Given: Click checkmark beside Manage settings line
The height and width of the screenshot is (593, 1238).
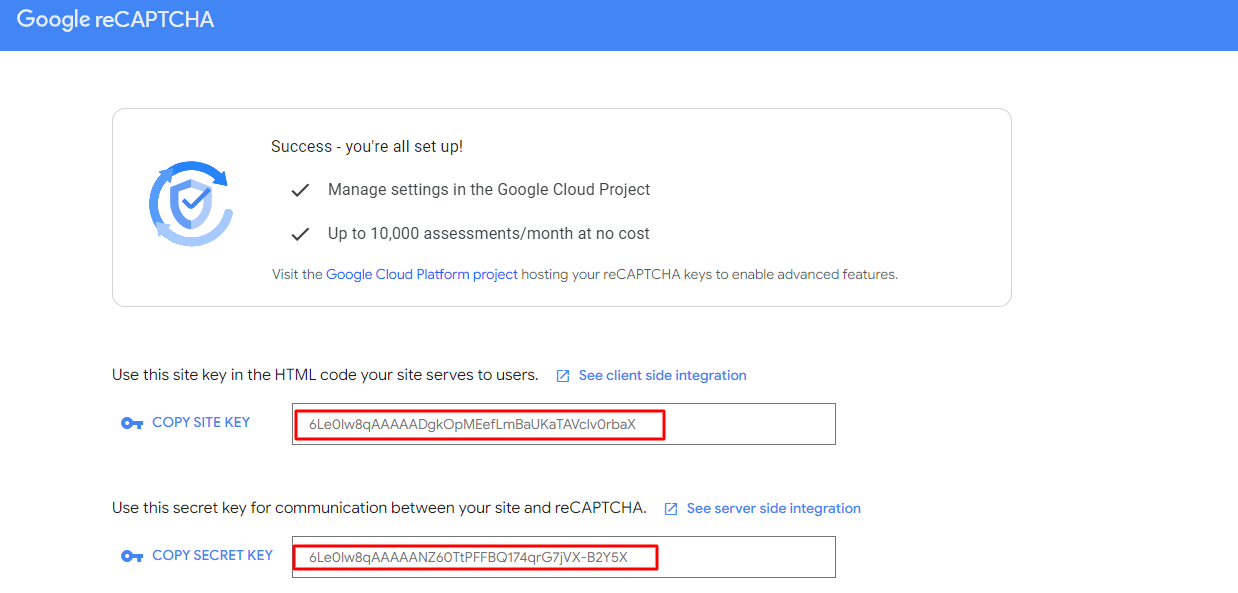Looking at the screenshot, I should click(x=300, y=190).
